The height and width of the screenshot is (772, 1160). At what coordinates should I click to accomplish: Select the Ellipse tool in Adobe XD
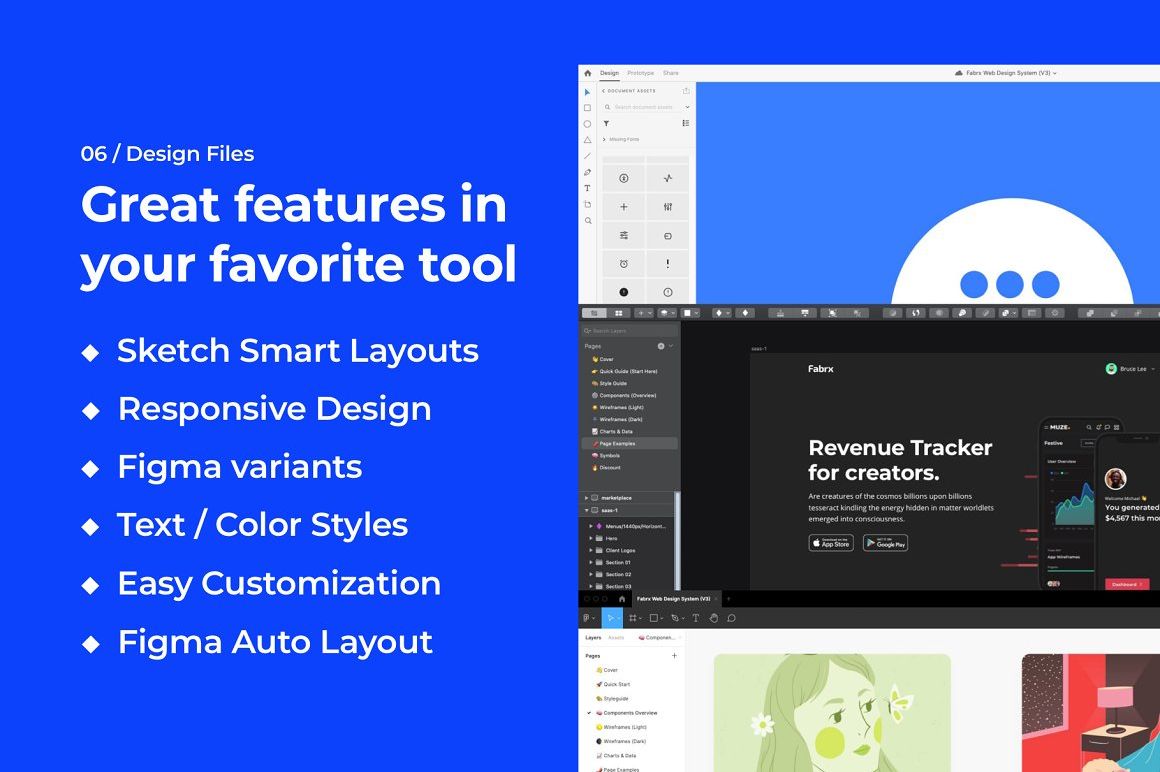click(x=588, y=124)
